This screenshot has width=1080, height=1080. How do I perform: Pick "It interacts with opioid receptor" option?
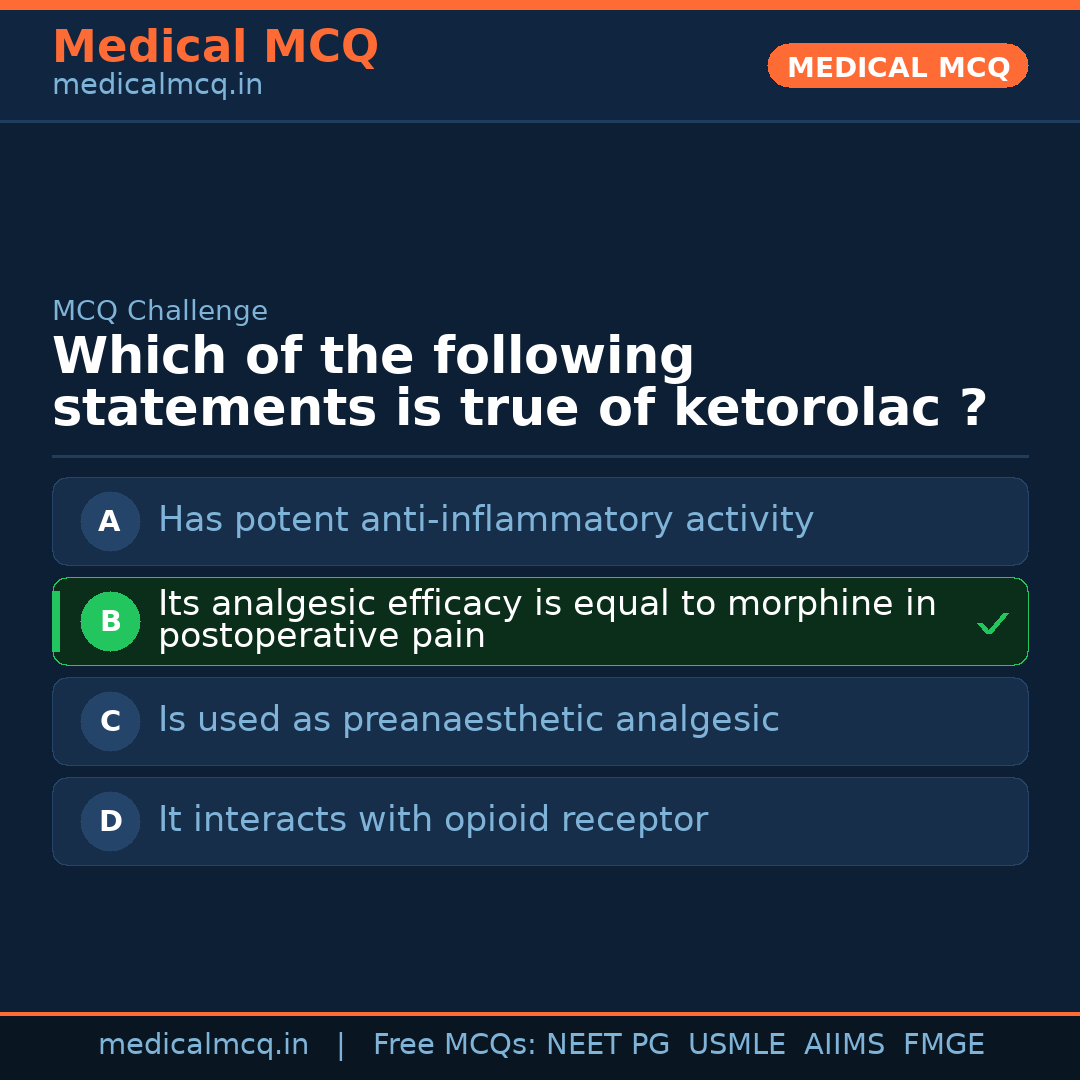click(x=433, y=820)
